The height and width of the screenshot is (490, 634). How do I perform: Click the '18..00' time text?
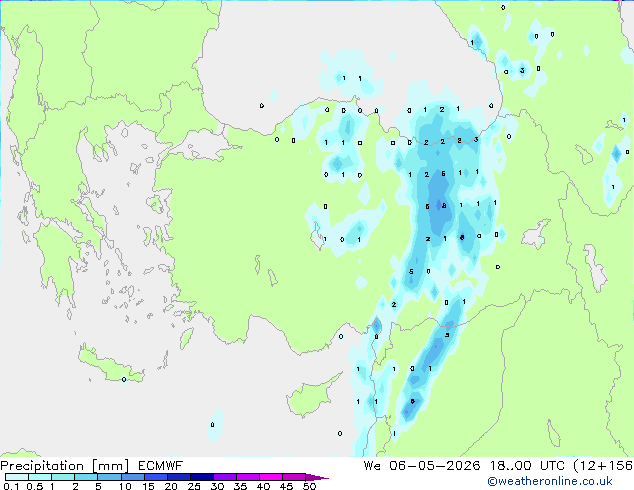point(510,466)
